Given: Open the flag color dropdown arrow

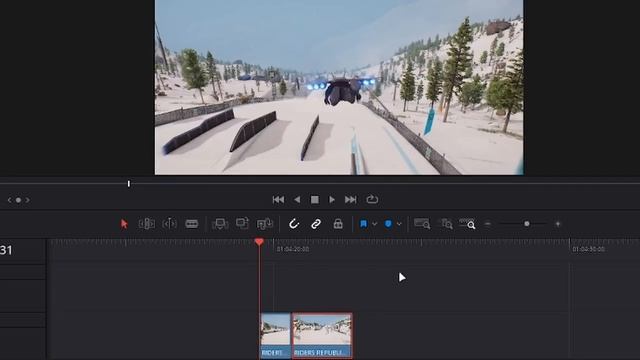Looking at the screenshot, I should tap(374, 224).
